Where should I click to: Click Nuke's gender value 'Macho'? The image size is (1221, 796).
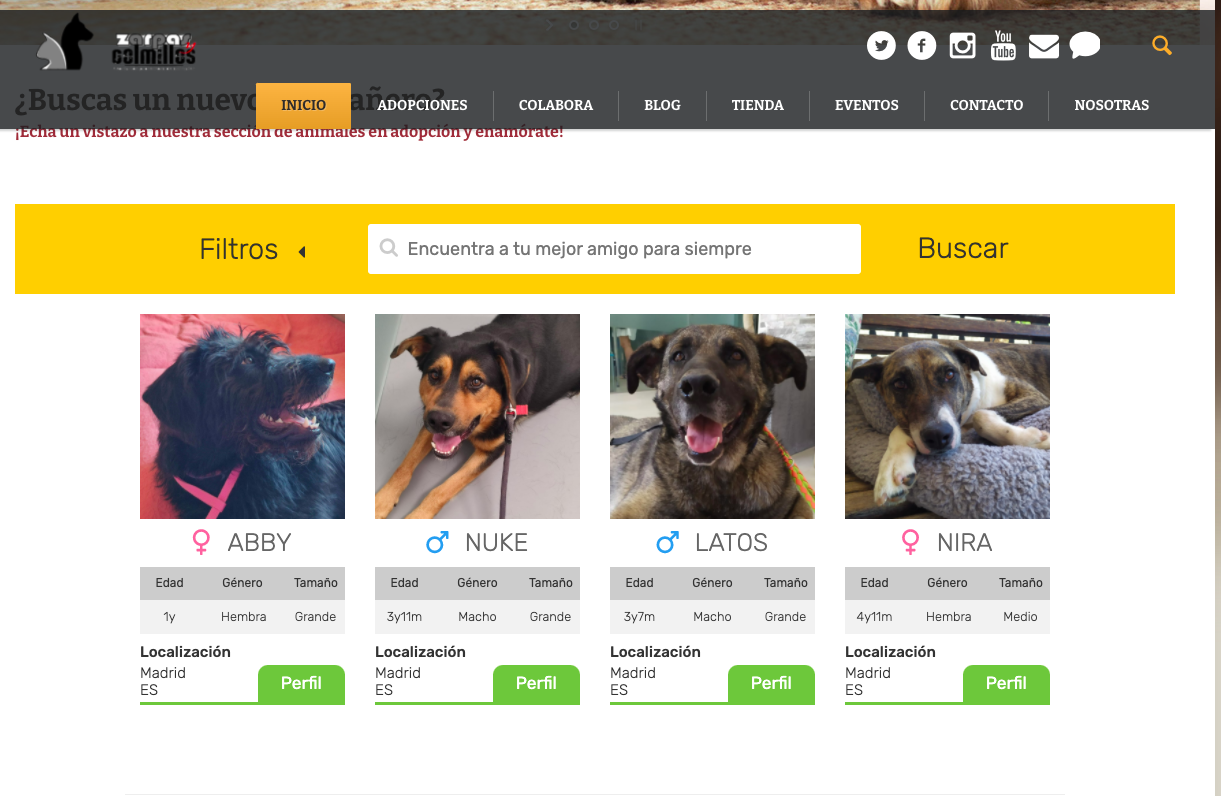pos(477,617)
